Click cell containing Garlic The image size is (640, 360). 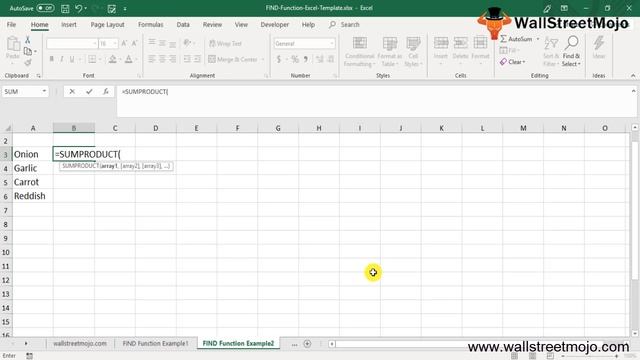(33, 168)
